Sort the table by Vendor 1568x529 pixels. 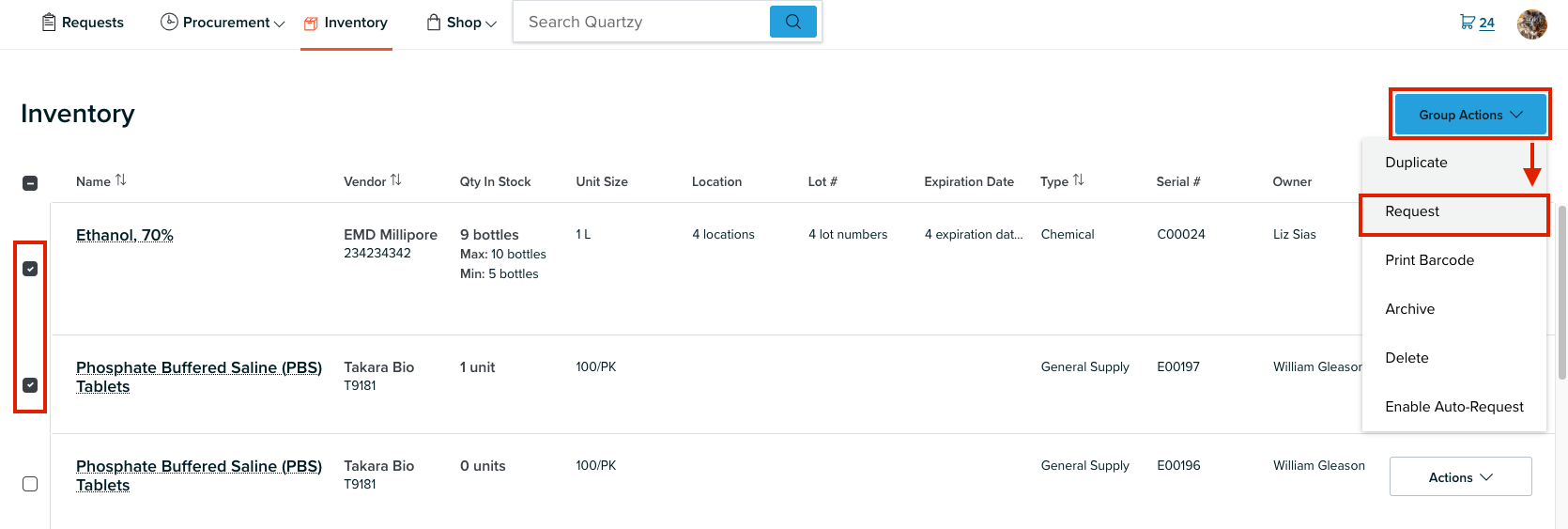coord(372,181)
